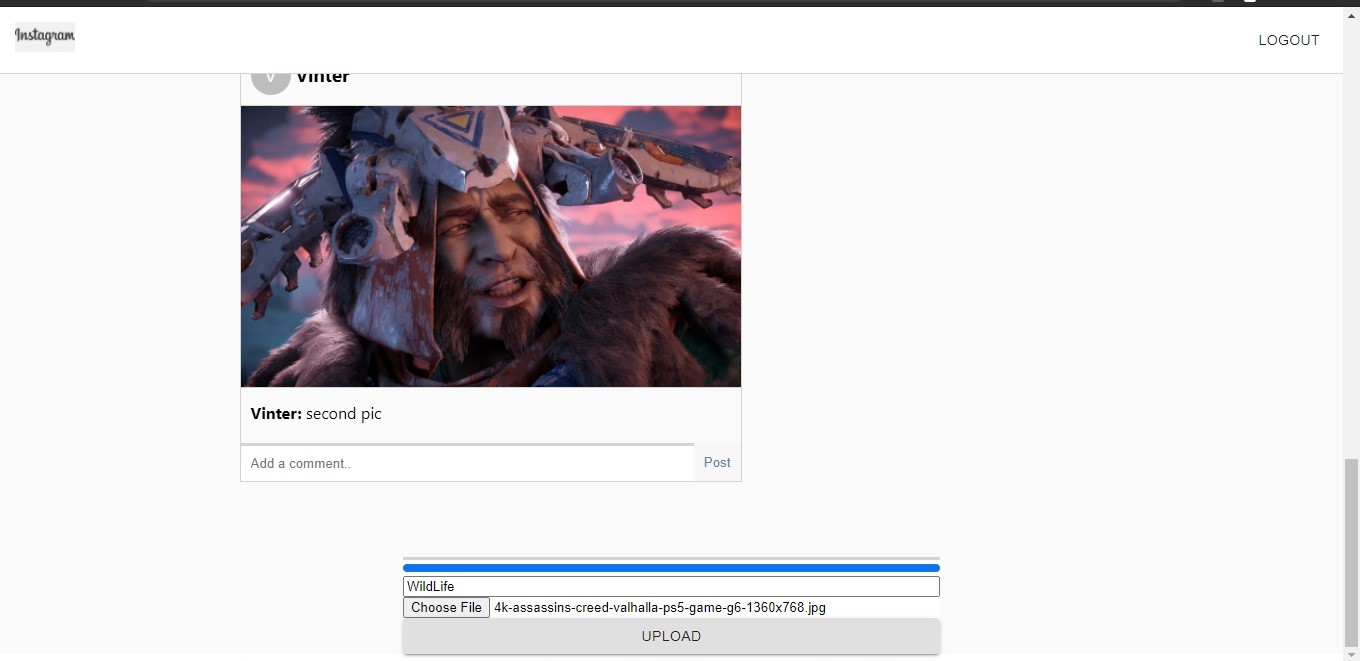Click the Choose File button
The width and height of the screenshot is (1360, 661).
pos(446,607)
